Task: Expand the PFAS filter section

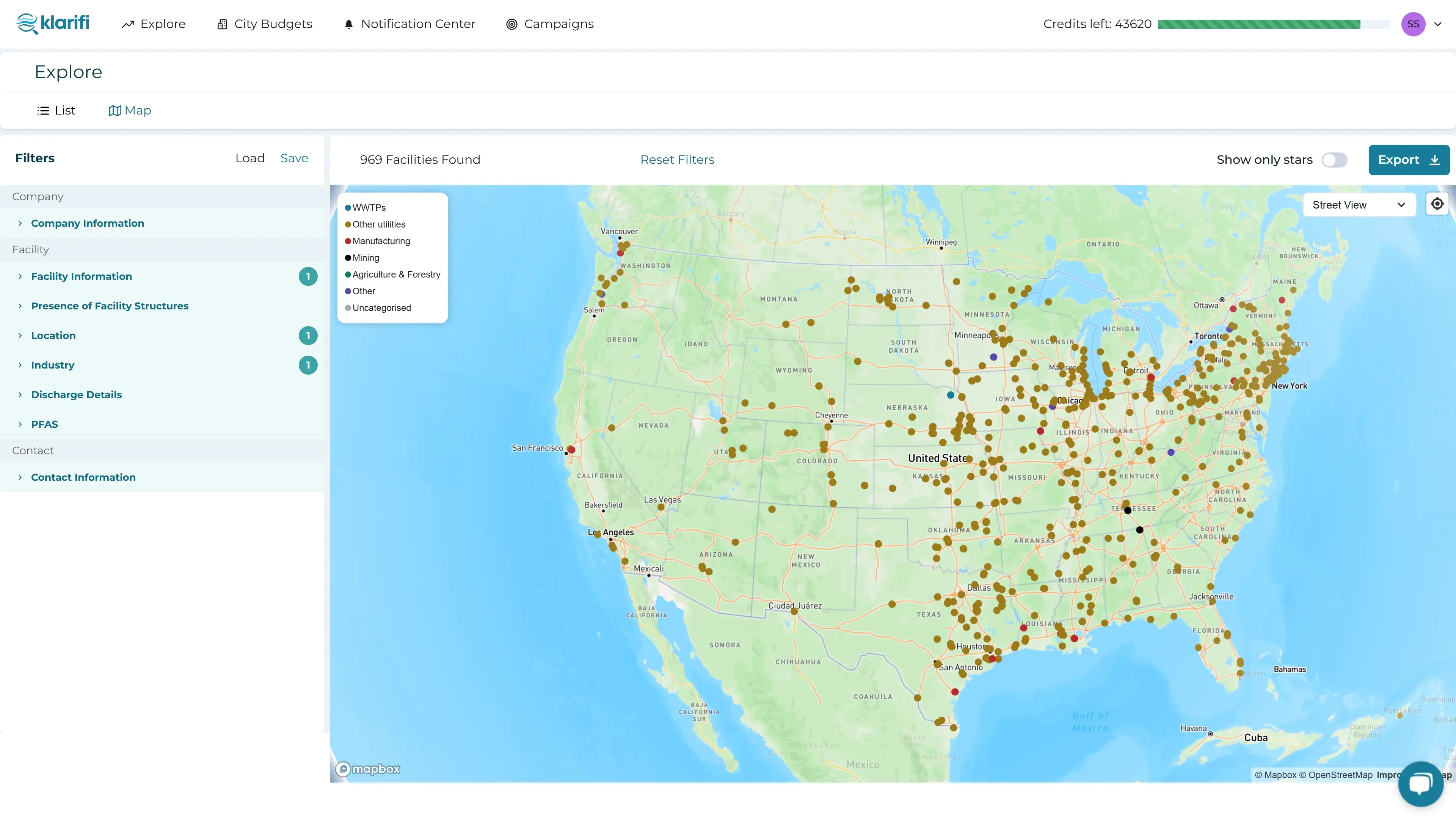Action: pyautogui.click(x=44, y=424)
